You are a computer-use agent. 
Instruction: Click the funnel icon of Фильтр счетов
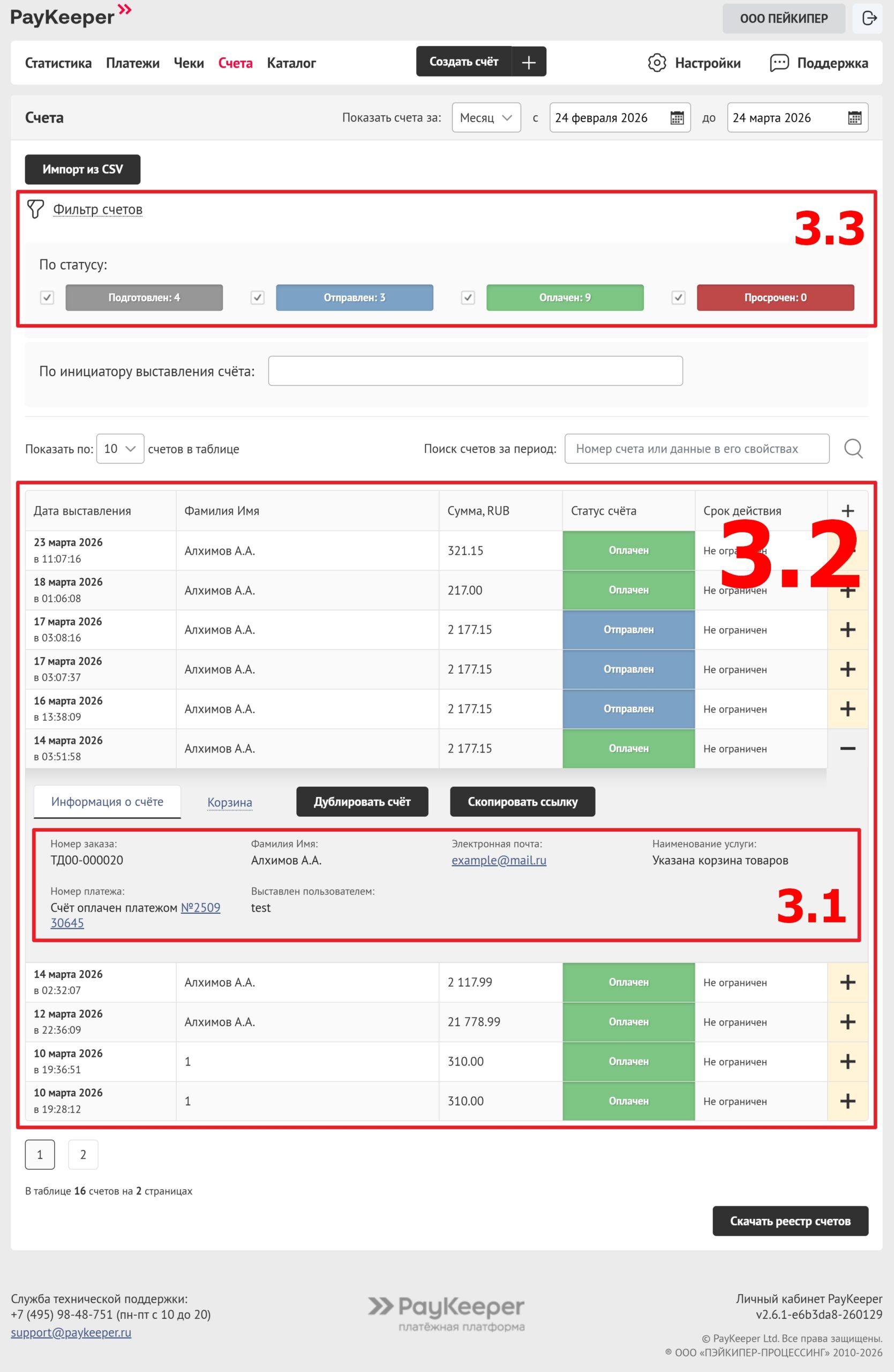pyautogui.click(x=36, y=209)
